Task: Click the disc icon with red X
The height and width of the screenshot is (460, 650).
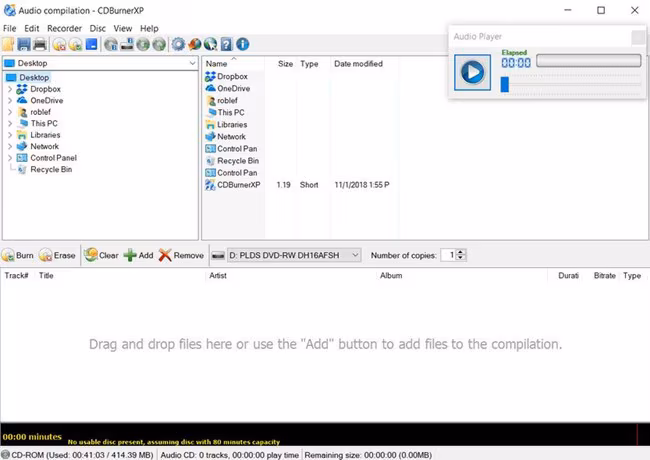Action: [59, 44]
